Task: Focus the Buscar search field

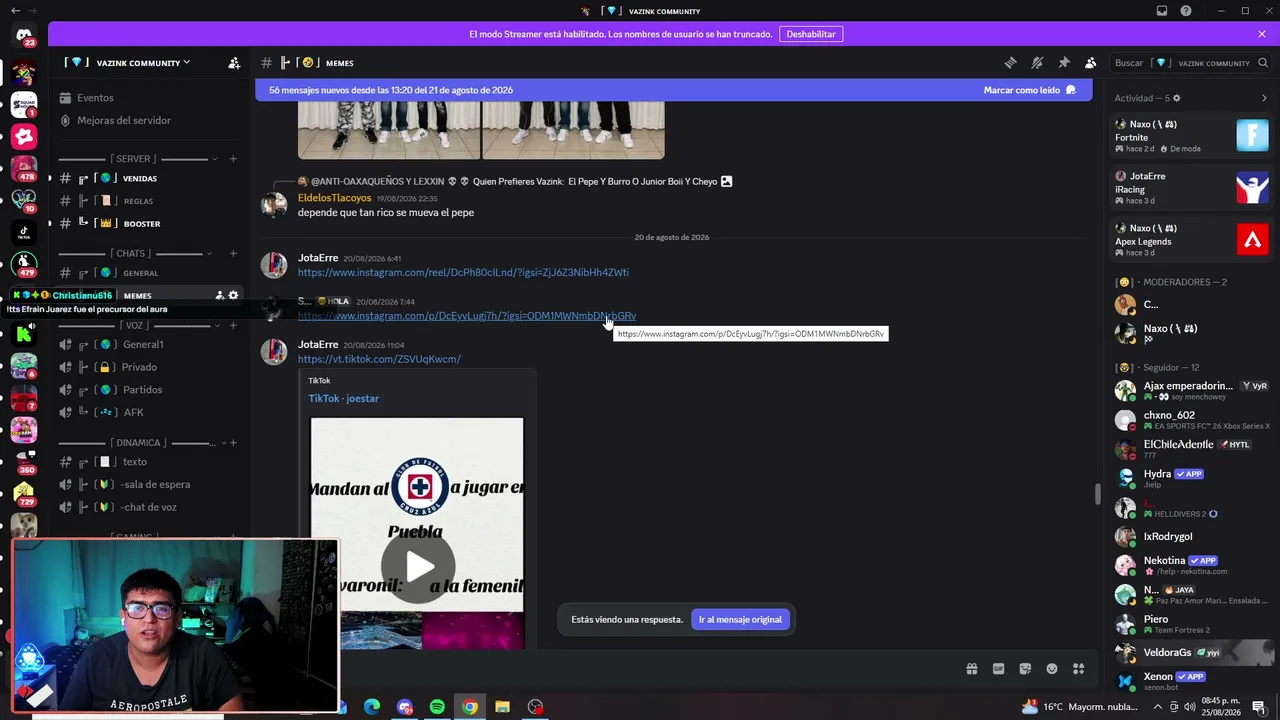Action: (x=1189, y=63)
